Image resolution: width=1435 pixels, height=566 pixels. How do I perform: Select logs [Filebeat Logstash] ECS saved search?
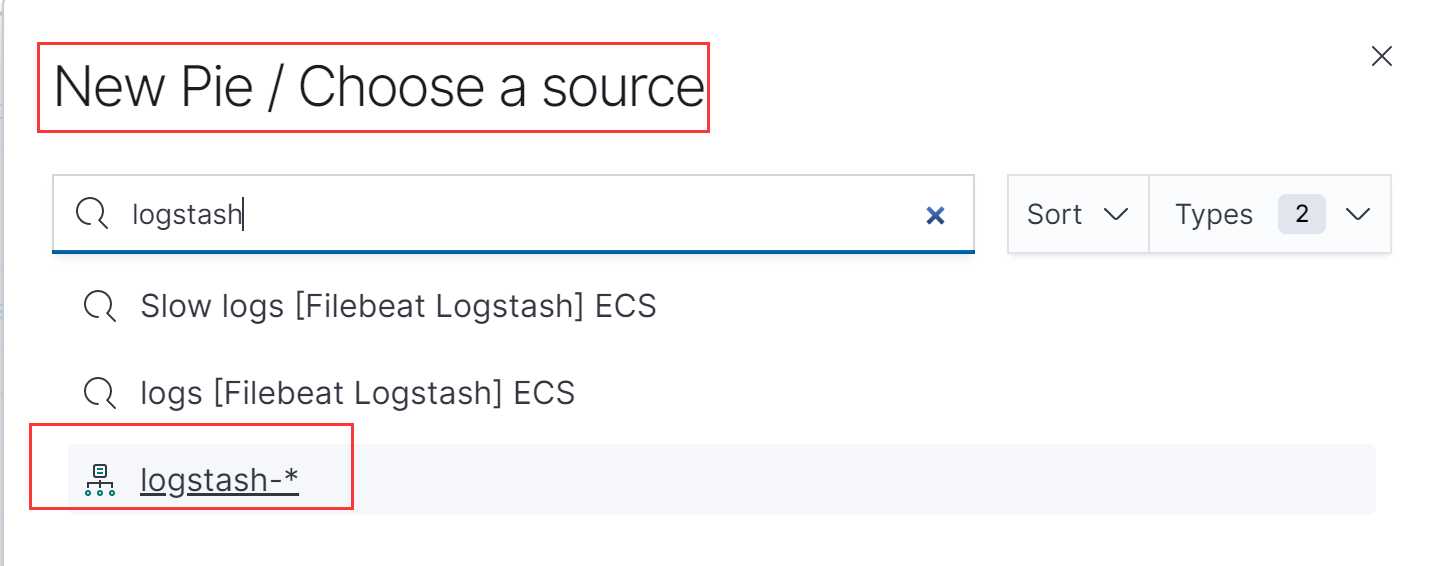(x=357, y=393)
